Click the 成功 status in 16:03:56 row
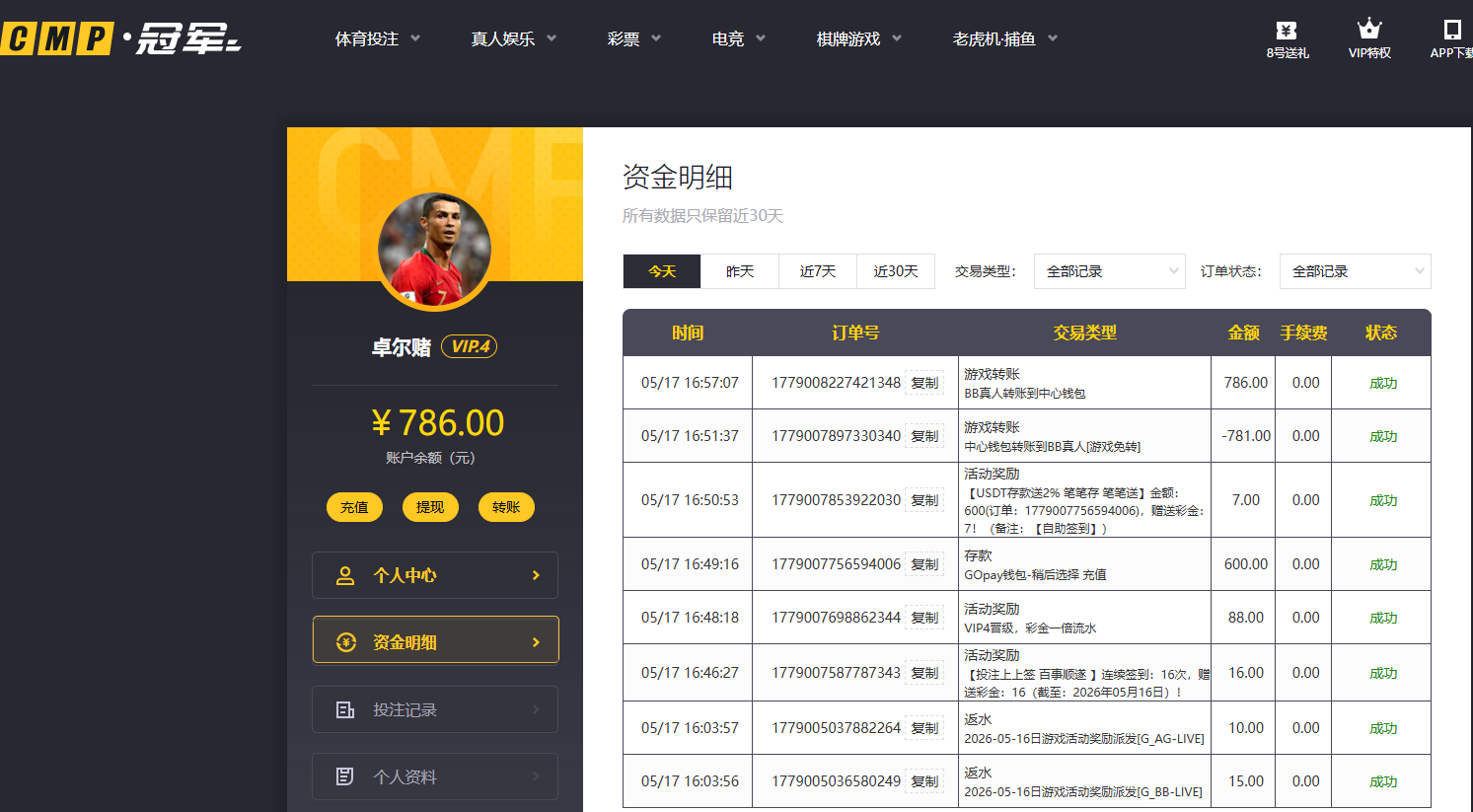This screenshot has width=1473, height=812. pos(1383,781)
